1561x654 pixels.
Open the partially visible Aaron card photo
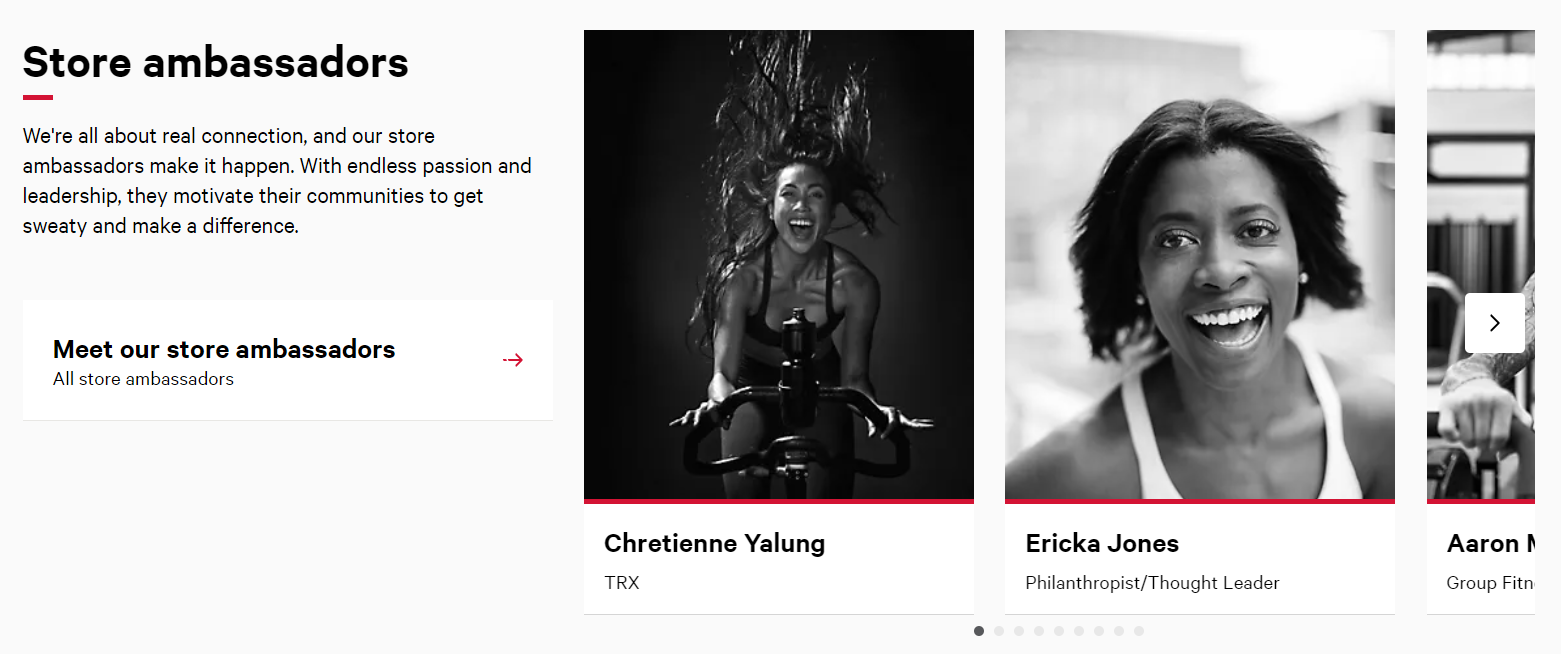1481,265
